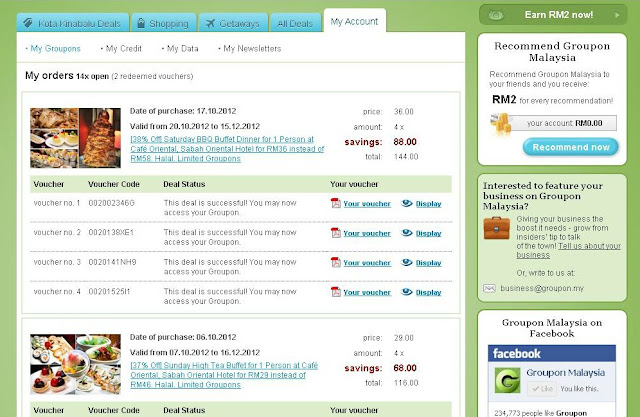
Task: Click the airplane icon on Getaways
Action: click(210, 23)
